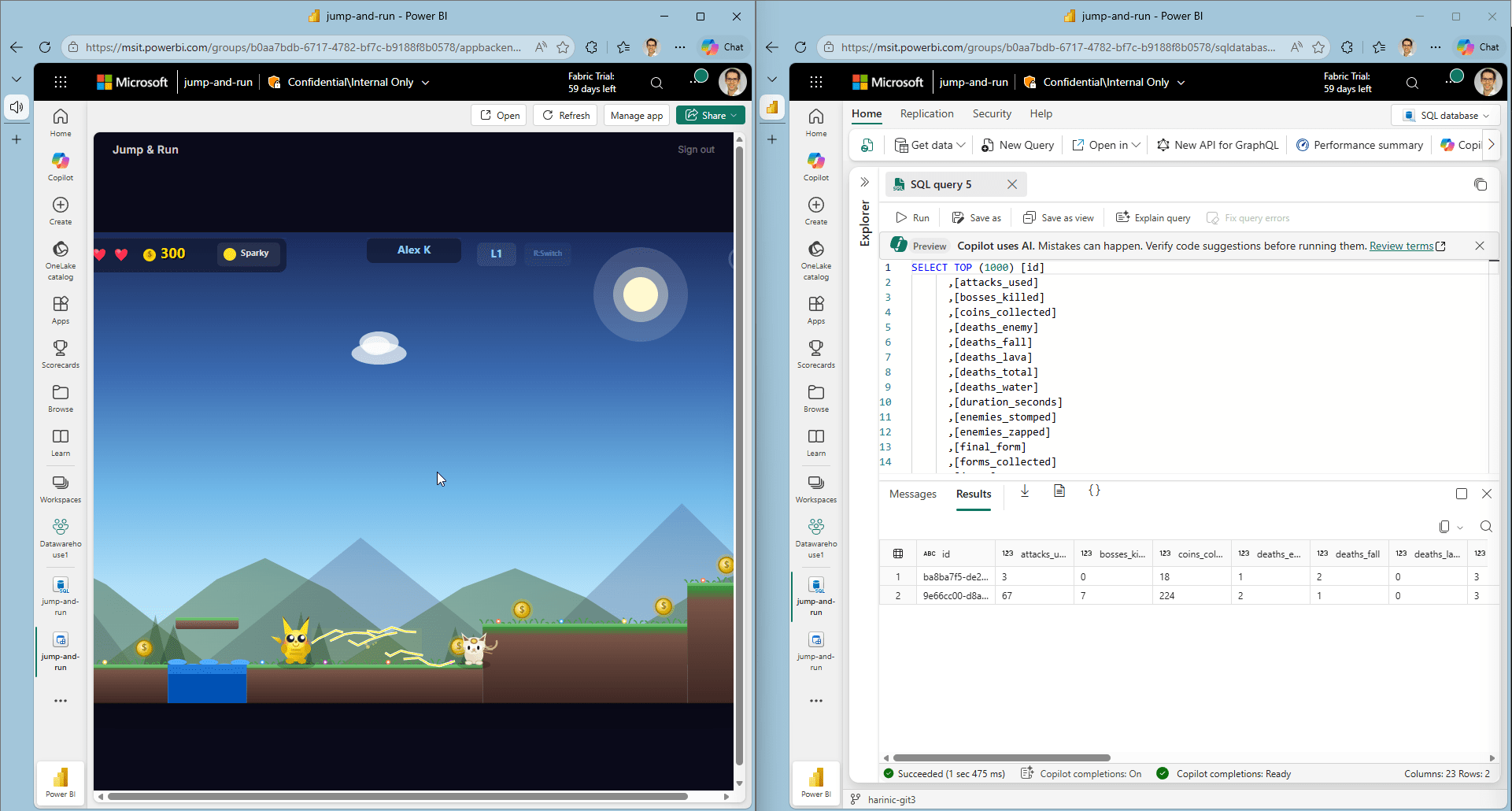This screenshot has height=811, width=1512.
Task: Open Scorecards in the left window sidebar
Action: click(x=61, y=354)
